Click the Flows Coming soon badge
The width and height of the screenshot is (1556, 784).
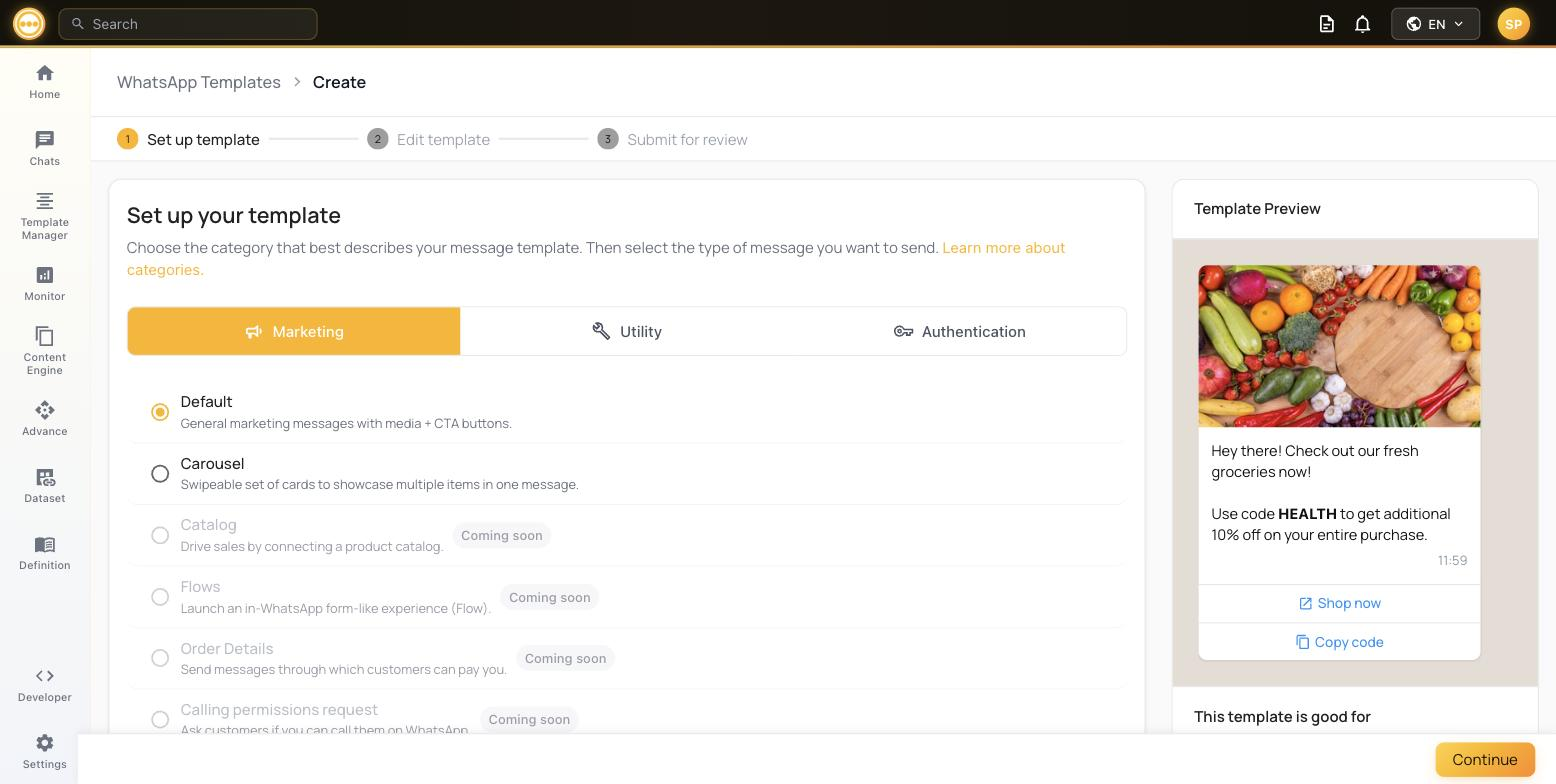tap(549, 597)
